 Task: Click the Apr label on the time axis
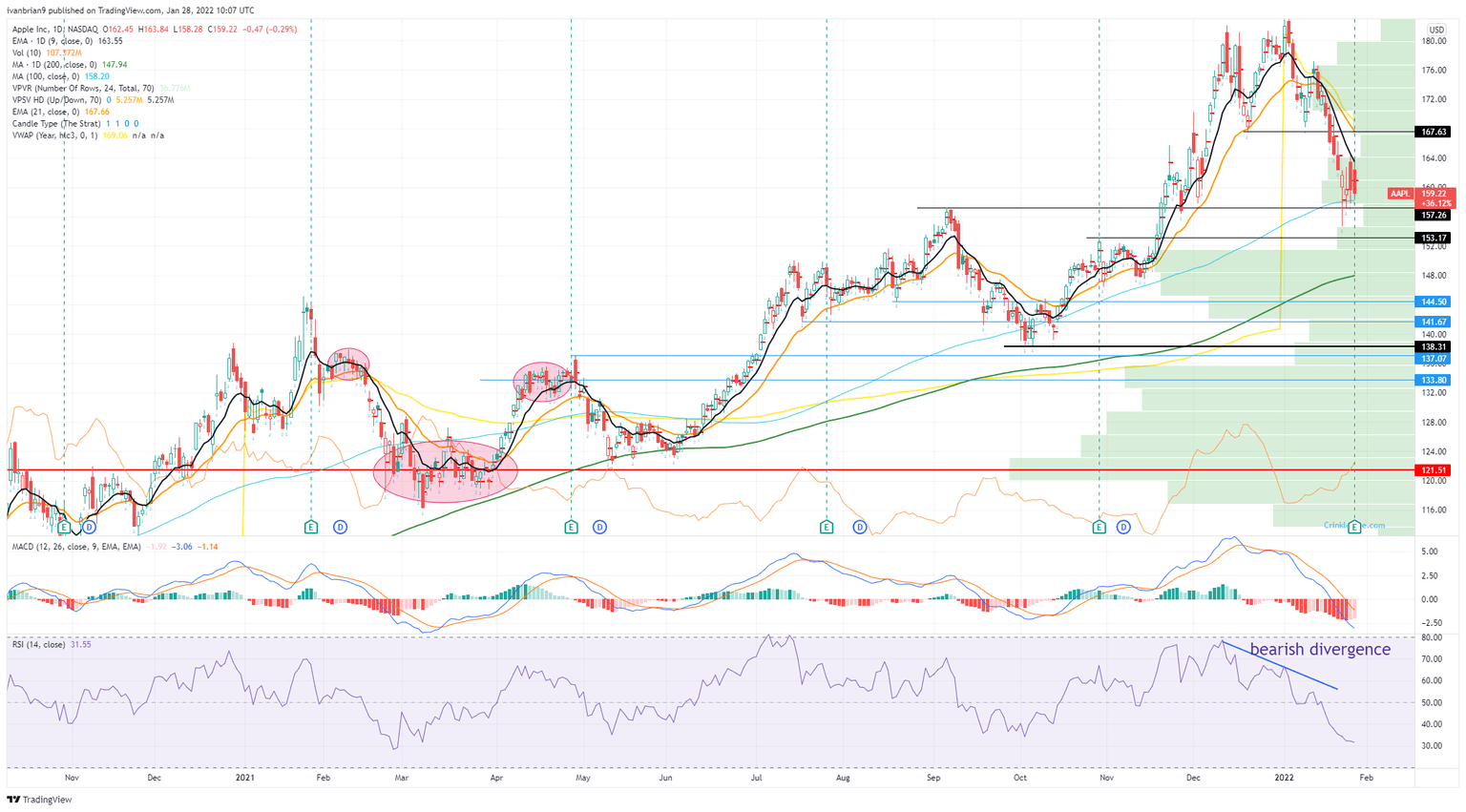(496, 778)
